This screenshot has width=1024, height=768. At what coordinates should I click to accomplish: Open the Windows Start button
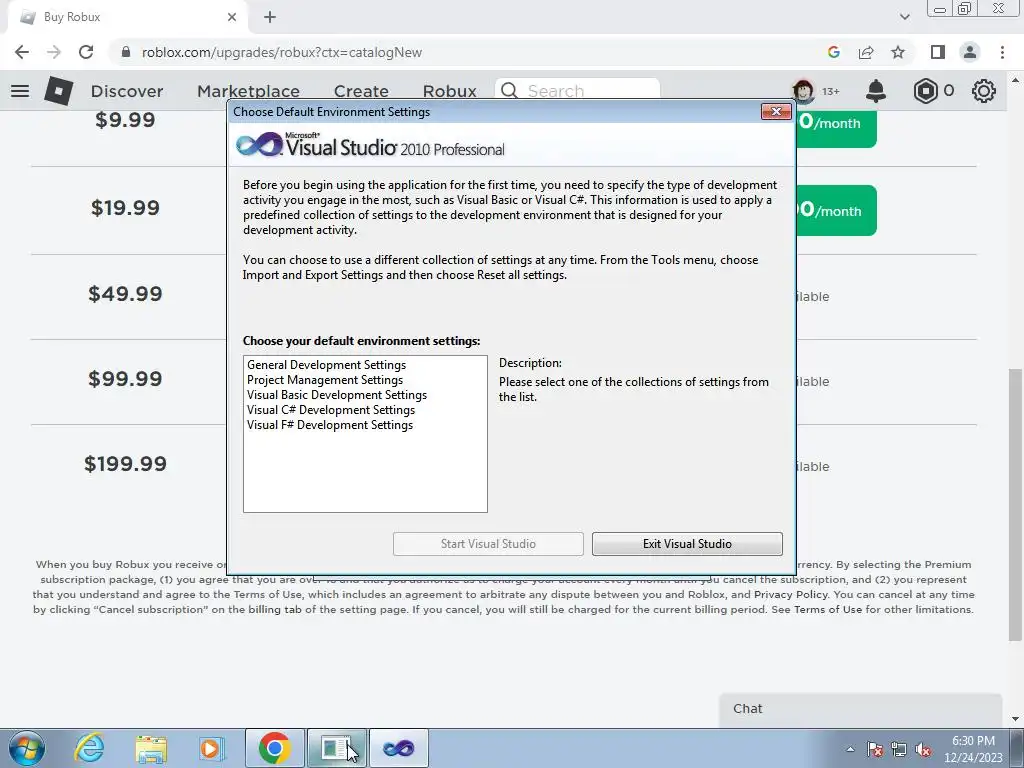pyautogui.click(x=27, y=748)
